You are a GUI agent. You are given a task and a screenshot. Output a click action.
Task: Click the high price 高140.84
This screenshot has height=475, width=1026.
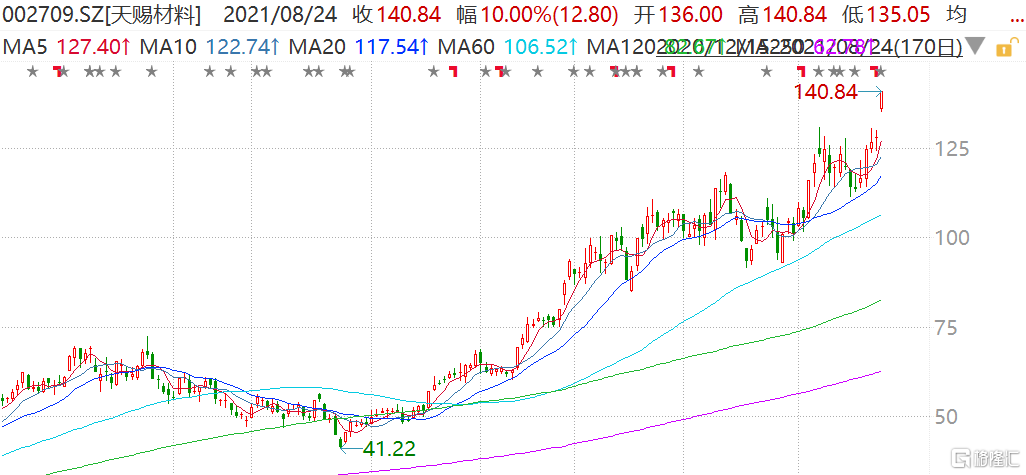tap(782, 14)
